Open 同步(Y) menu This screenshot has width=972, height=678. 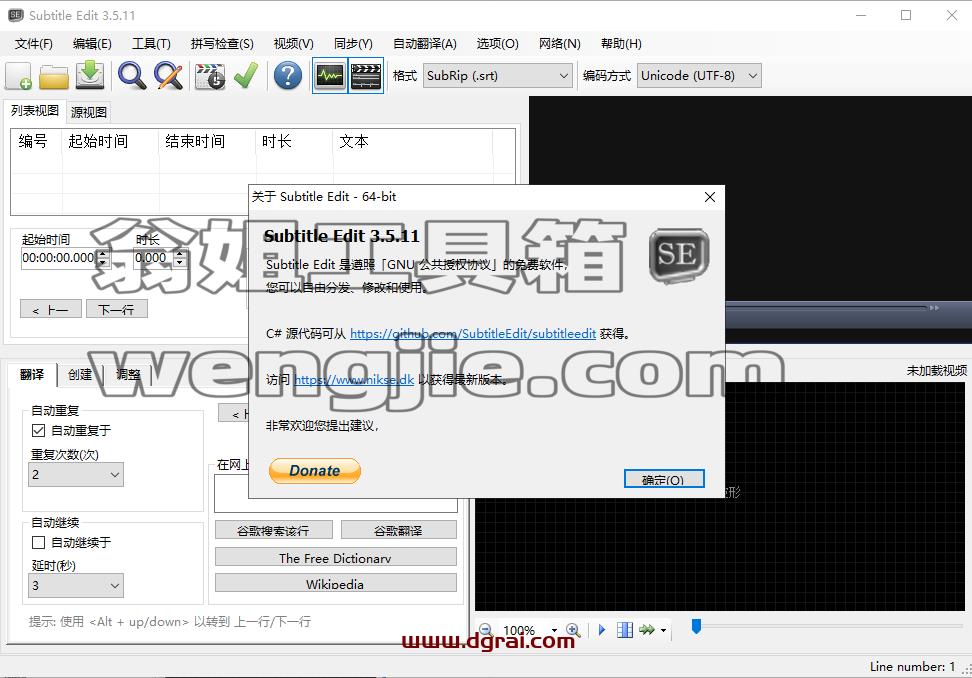coord(353,44)
